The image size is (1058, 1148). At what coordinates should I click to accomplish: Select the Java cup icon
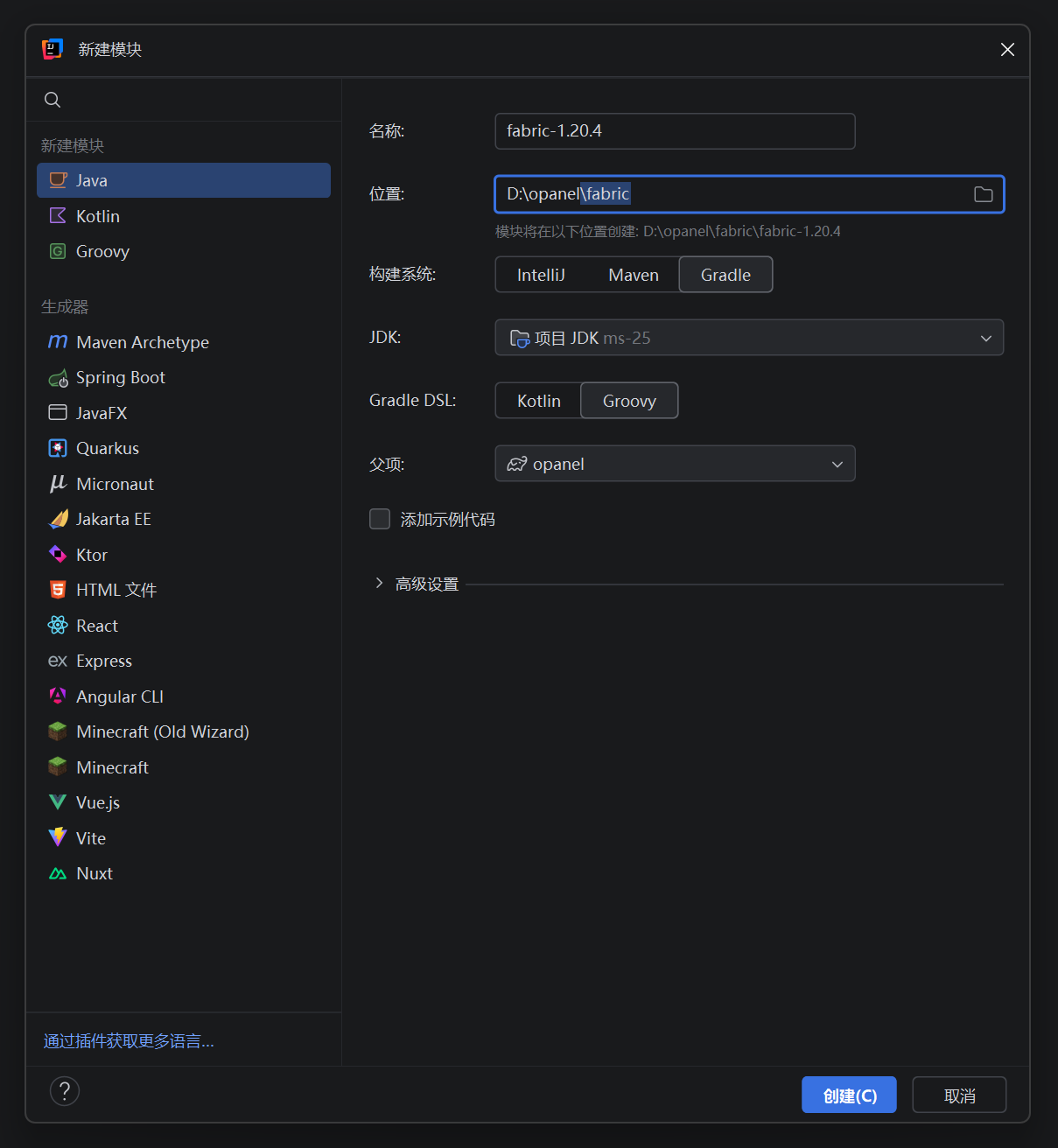click(x=58, y=180)
